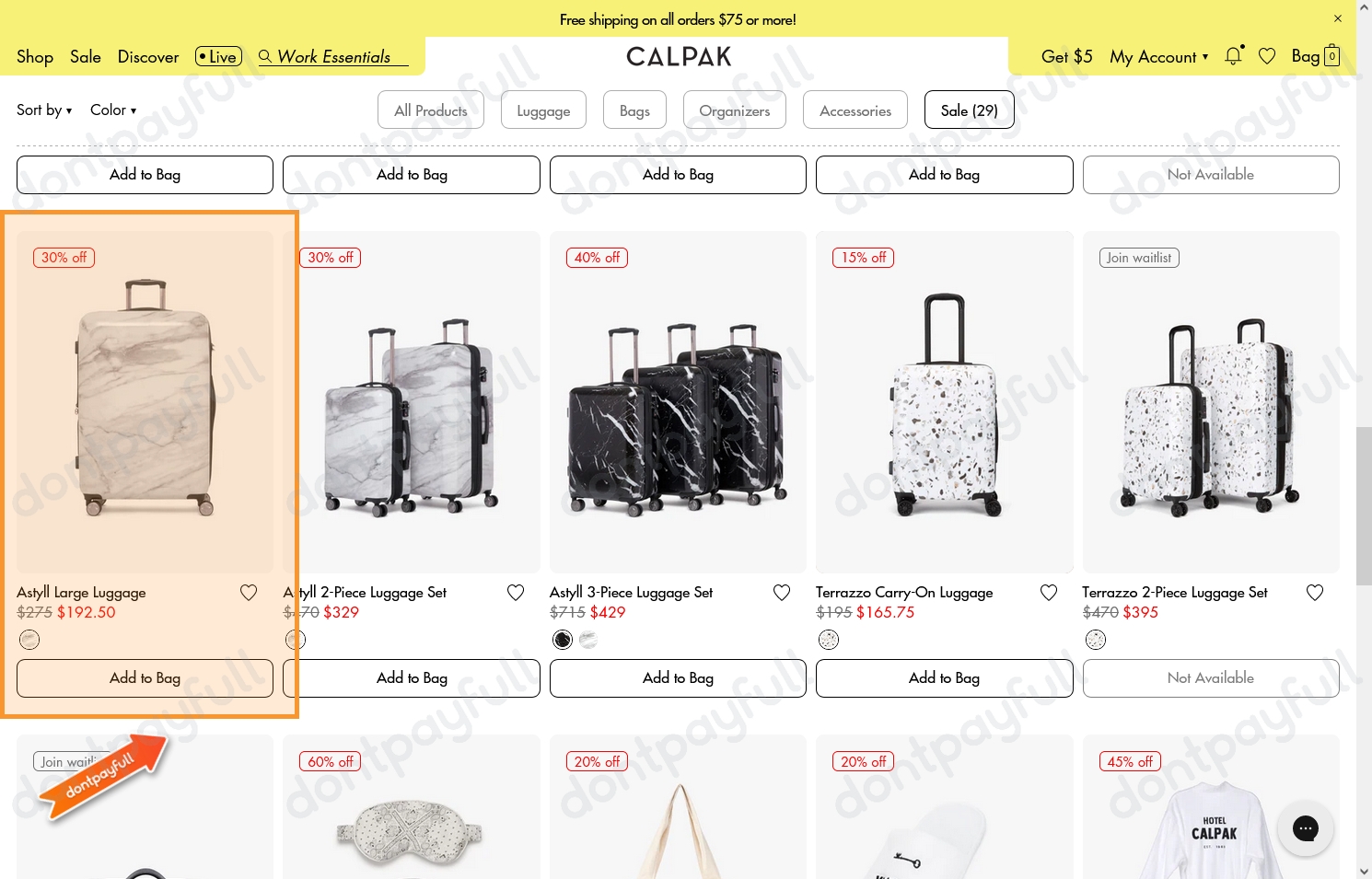Select the black swatch on Astyll 3-Piece set

[x=562, y=639]
